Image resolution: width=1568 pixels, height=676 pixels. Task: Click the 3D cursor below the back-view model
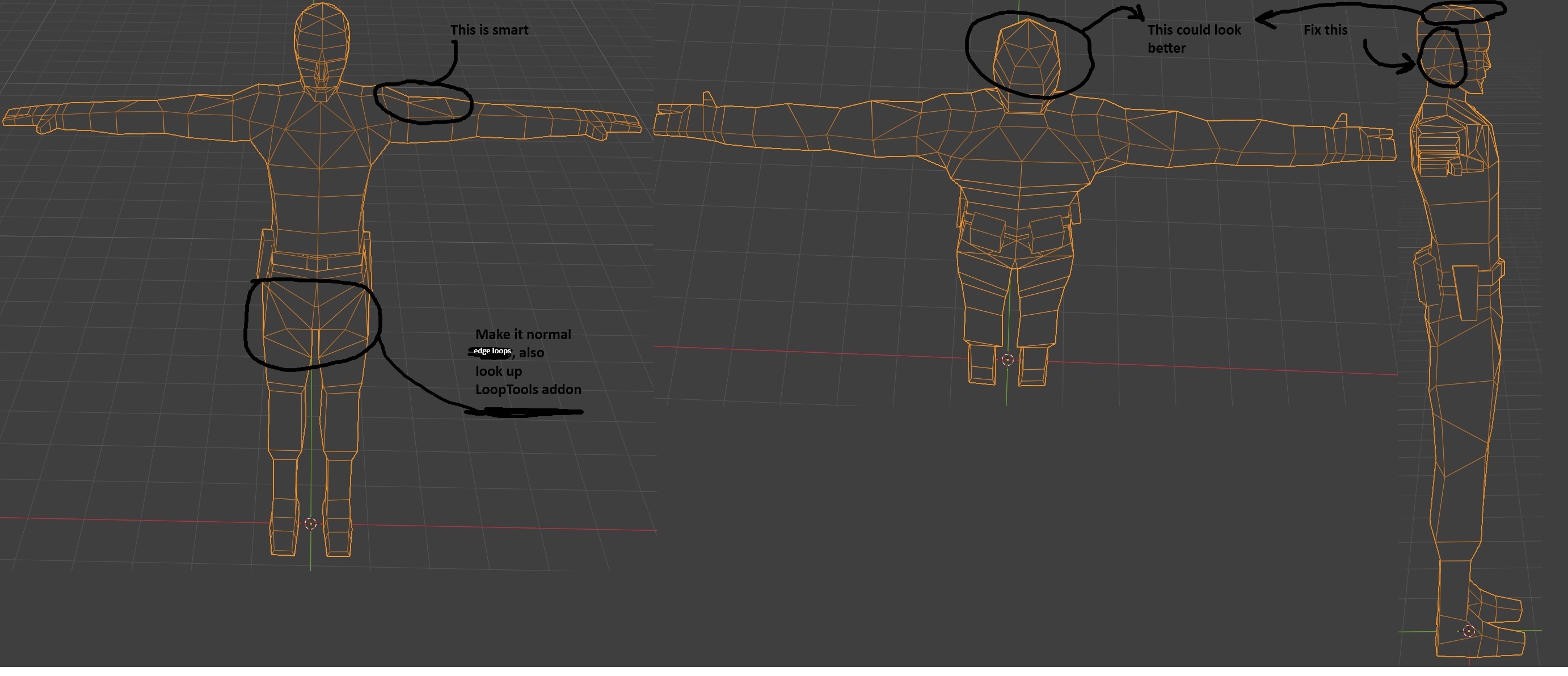1008,360
